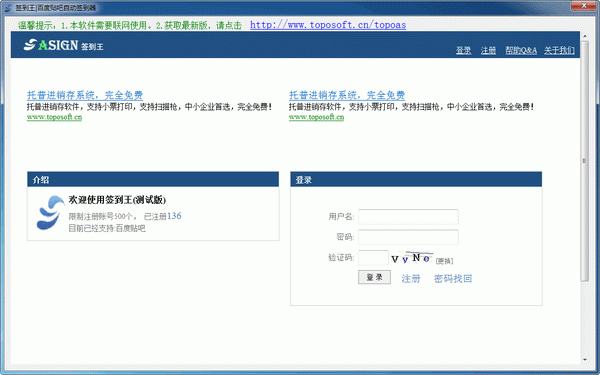Focus the 验证码 input field
The image size is (600, 375).
click(x=373, y=258)
